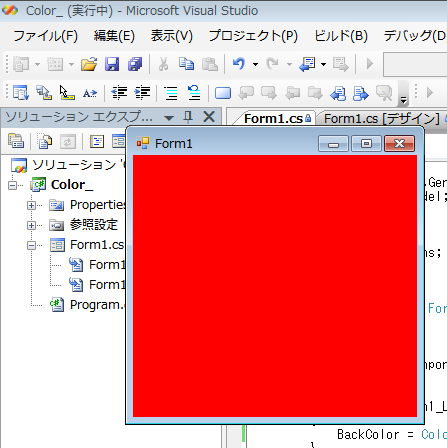This screenshot has width=447, height=448.
Task: Select the Color_ project in tree
Action: click(x=72, y=185)
